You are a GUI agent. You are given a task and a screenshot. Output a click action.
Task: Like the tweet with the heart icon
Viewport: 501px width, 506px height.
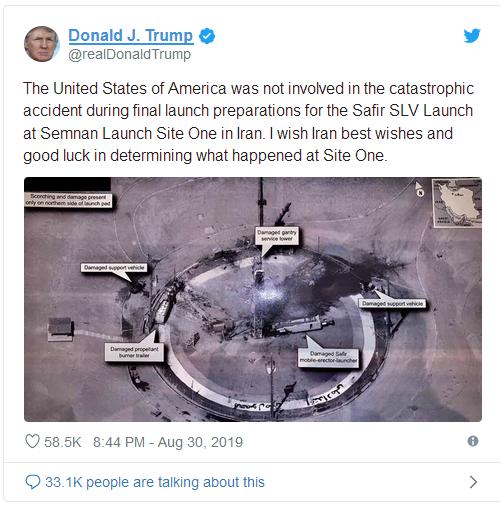[x=32, y=441]
